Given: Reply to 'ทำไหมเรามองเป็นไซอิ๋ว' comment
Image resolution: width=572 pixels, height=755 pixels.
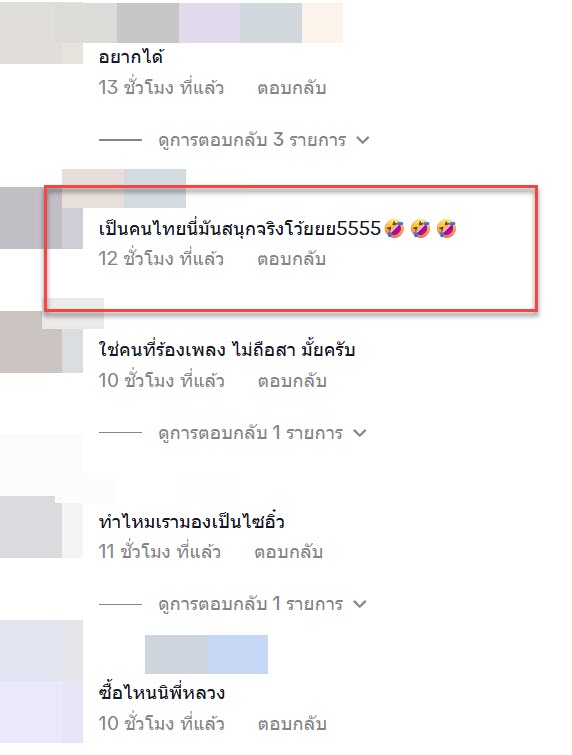Looking at the screenshot, I should tap(288, 551).
